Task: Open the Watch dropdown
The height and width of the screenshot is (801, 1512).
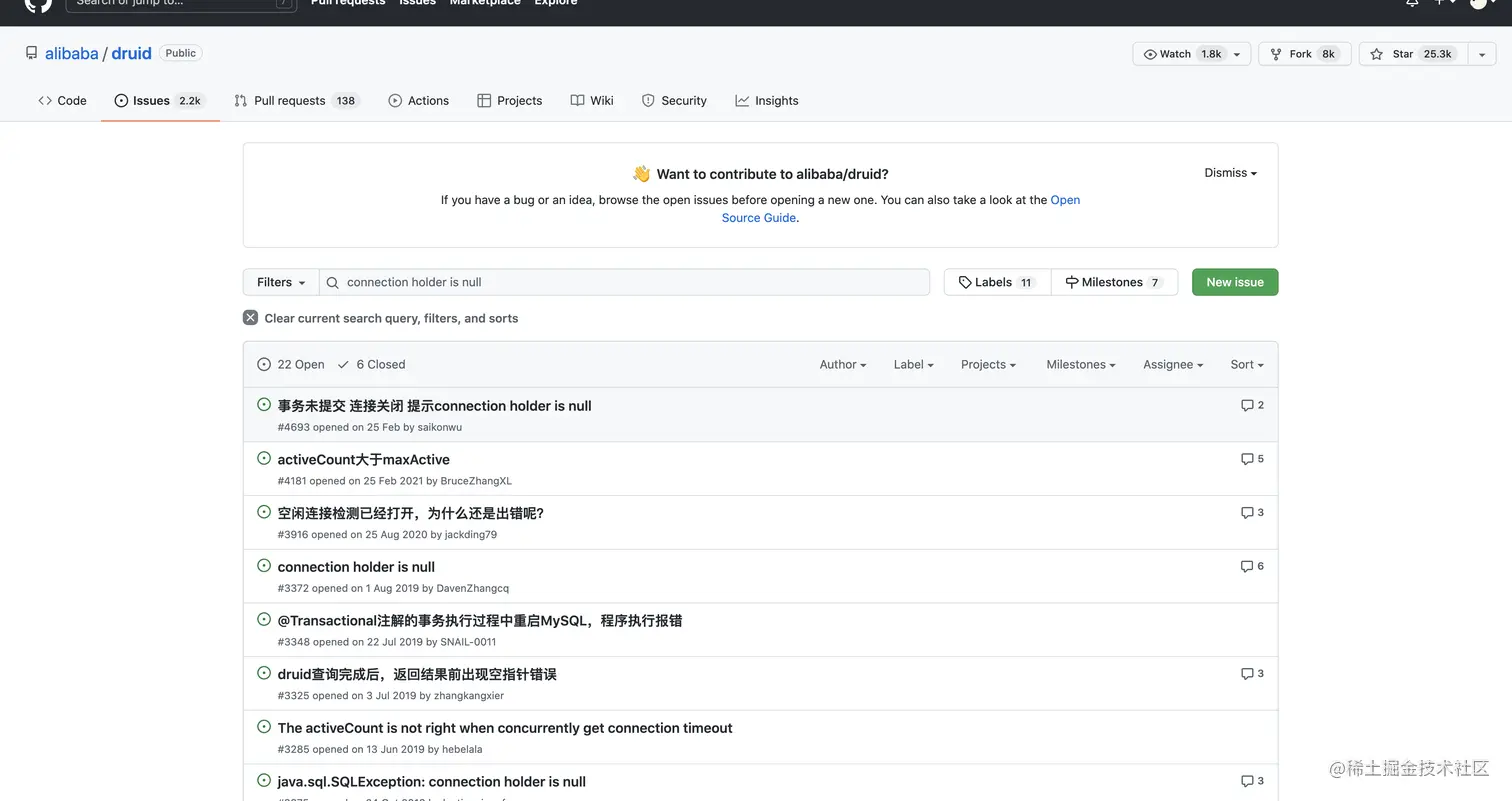Action: point(1191,54)
